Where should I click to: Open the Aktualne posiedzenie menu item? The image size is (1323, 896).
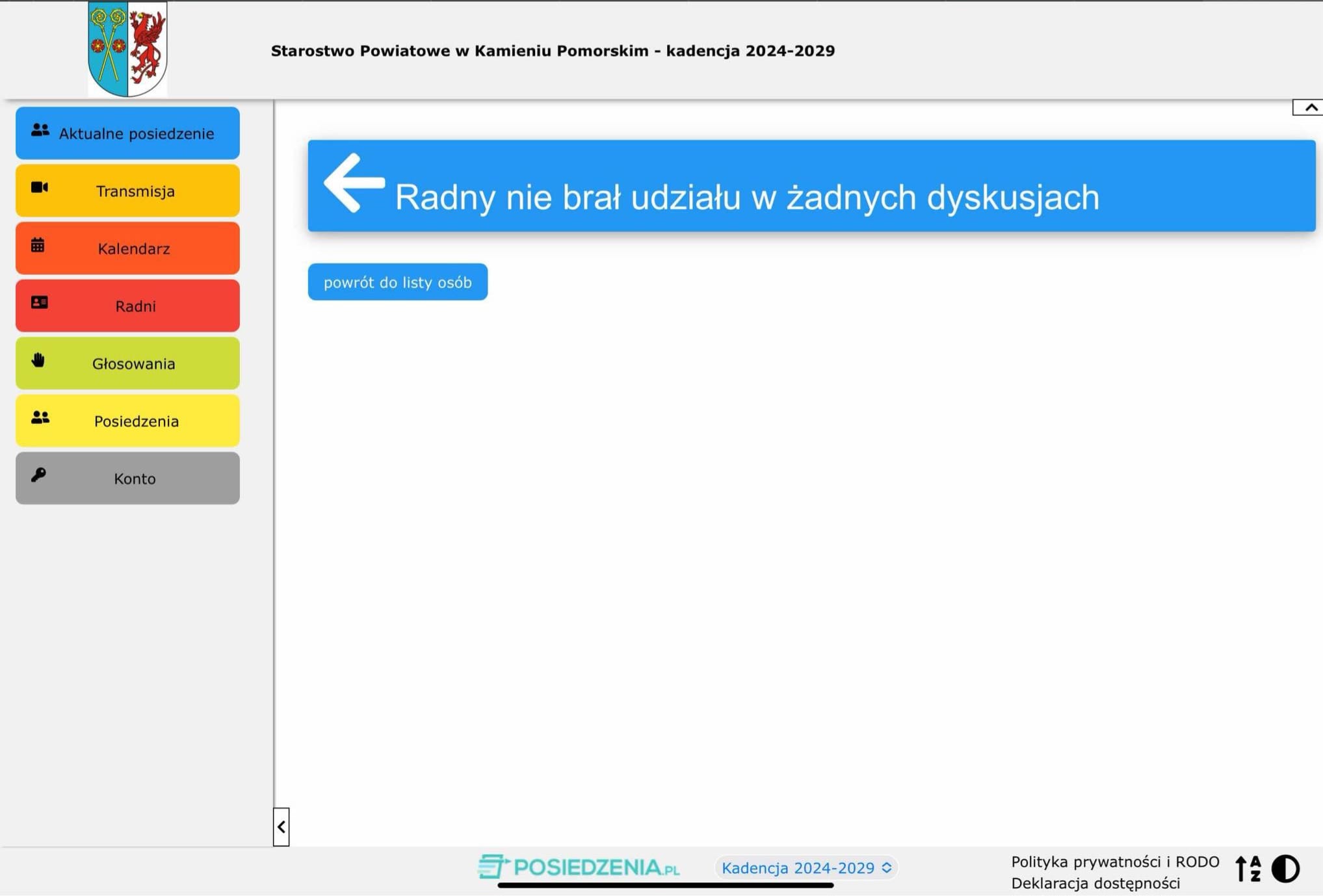tap(128, 133)
